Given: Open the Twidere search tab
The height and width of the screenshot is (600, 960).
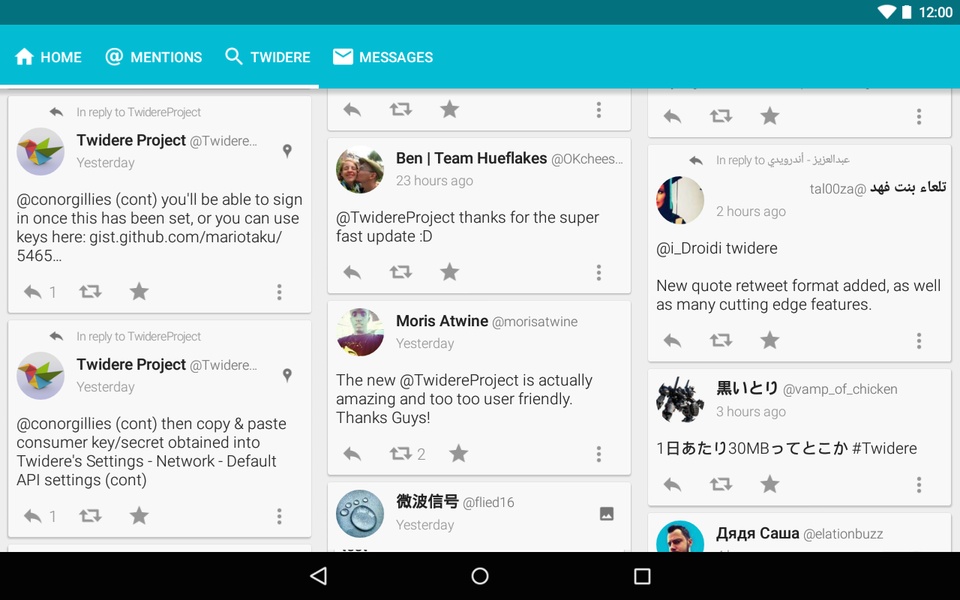Looking at the screenshot, I should (268, 57).
